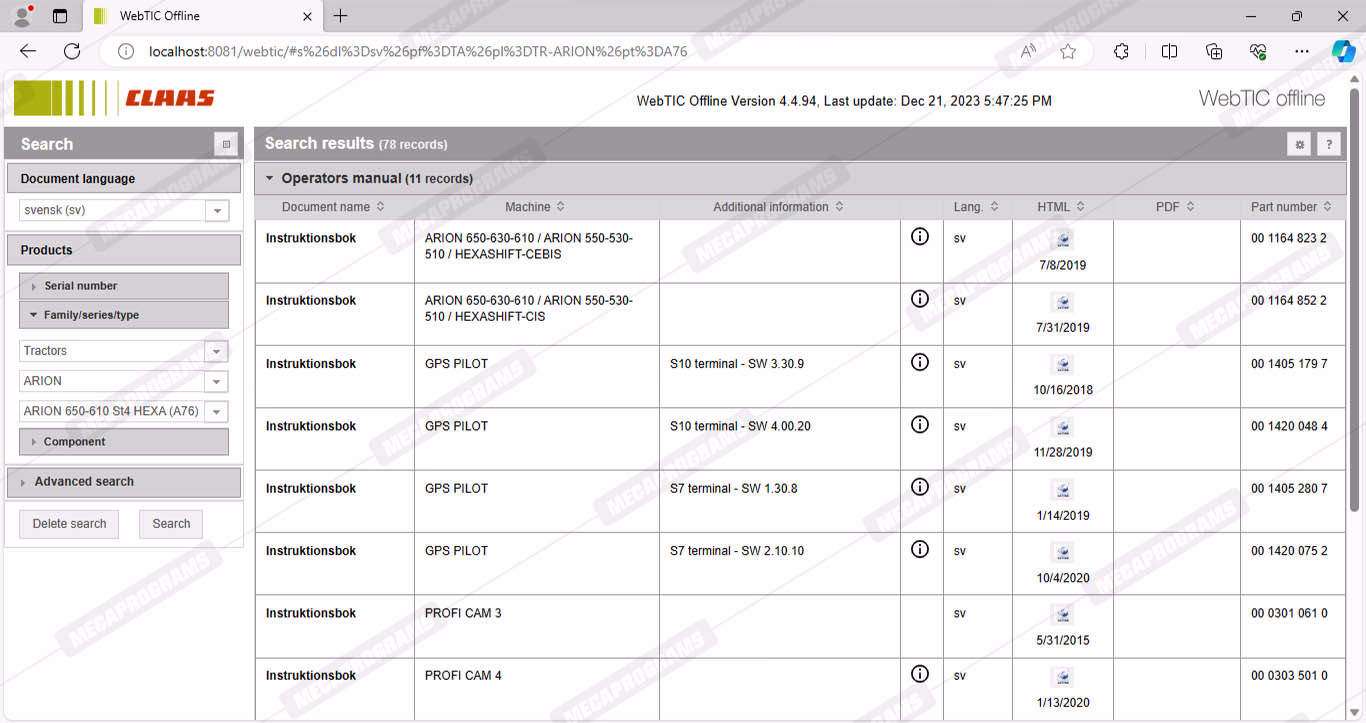This screenshot has width=1366, height=723.
Task: Open HTML manual for HEXASHIFT-CEBIS
Action: 1062,240
